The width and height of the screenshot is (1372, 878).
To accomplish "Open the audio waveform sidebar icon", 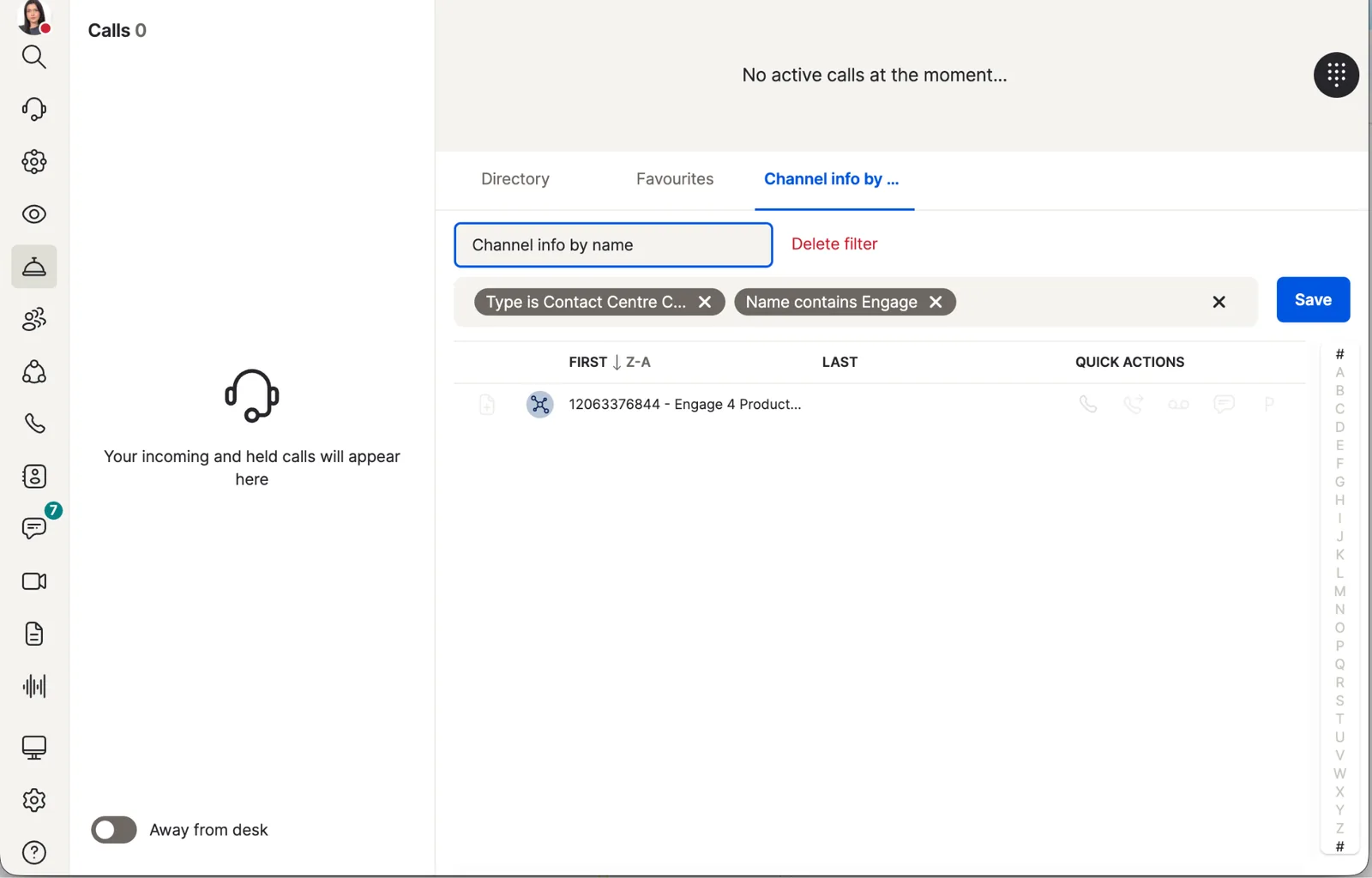I will (33, 686).
